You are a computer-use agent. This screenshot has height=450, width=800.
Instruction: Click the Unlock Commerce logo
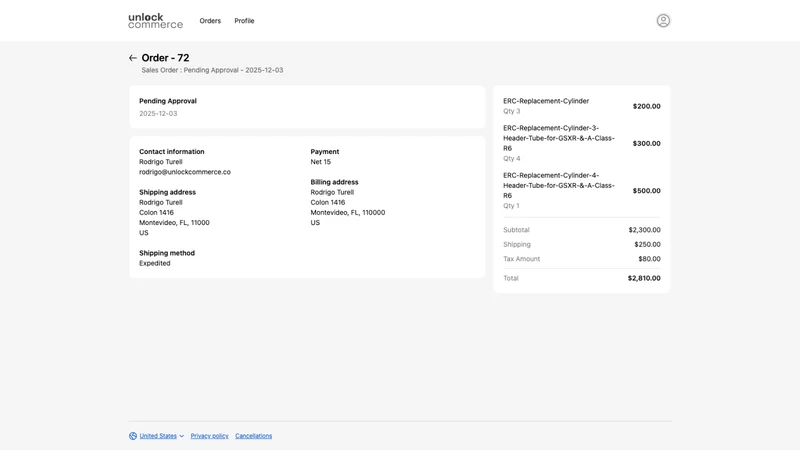click(156, 21)
